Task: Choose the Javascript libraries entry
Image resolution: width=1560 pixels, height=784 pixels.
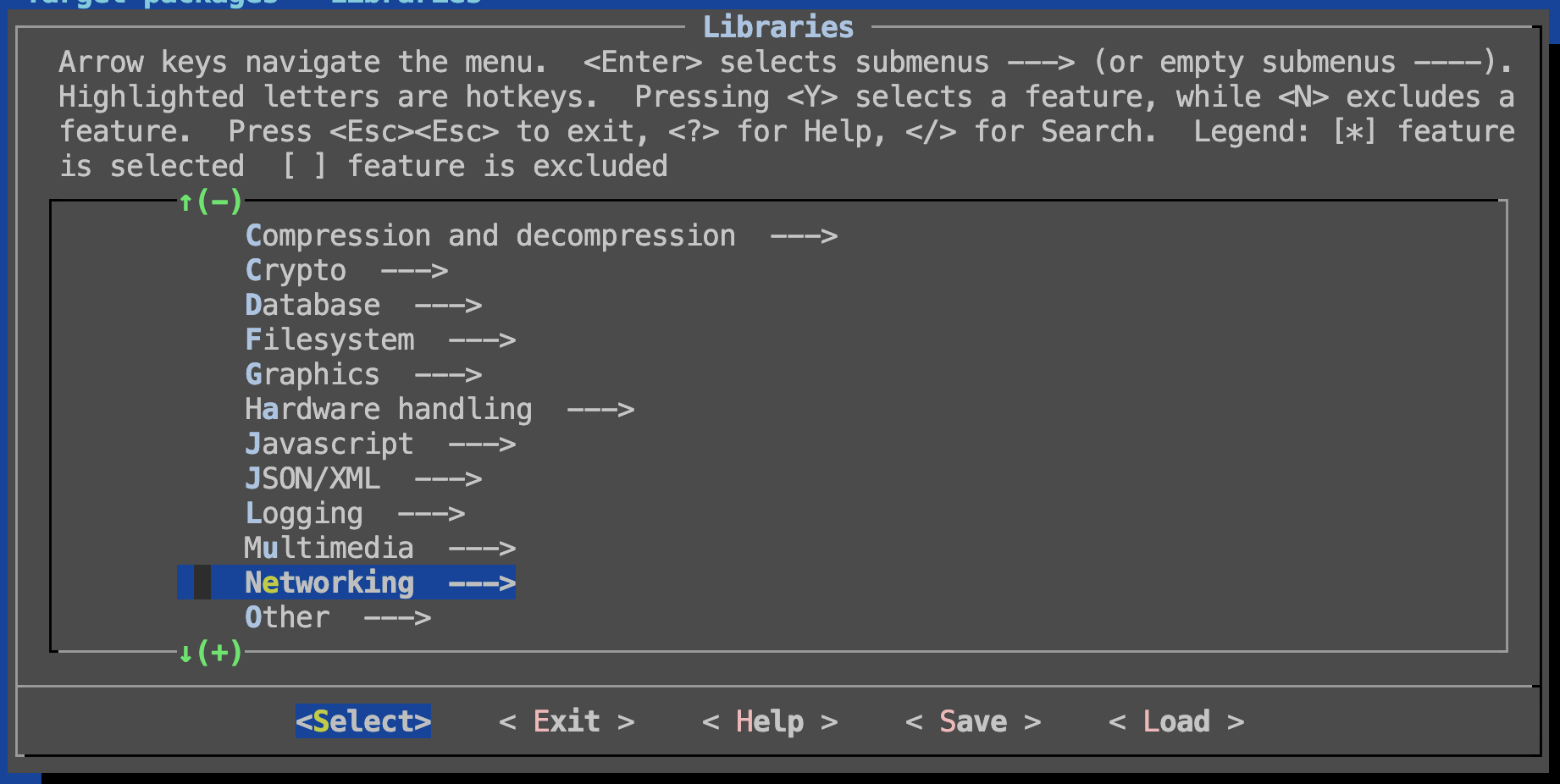Action: [329, 444]
